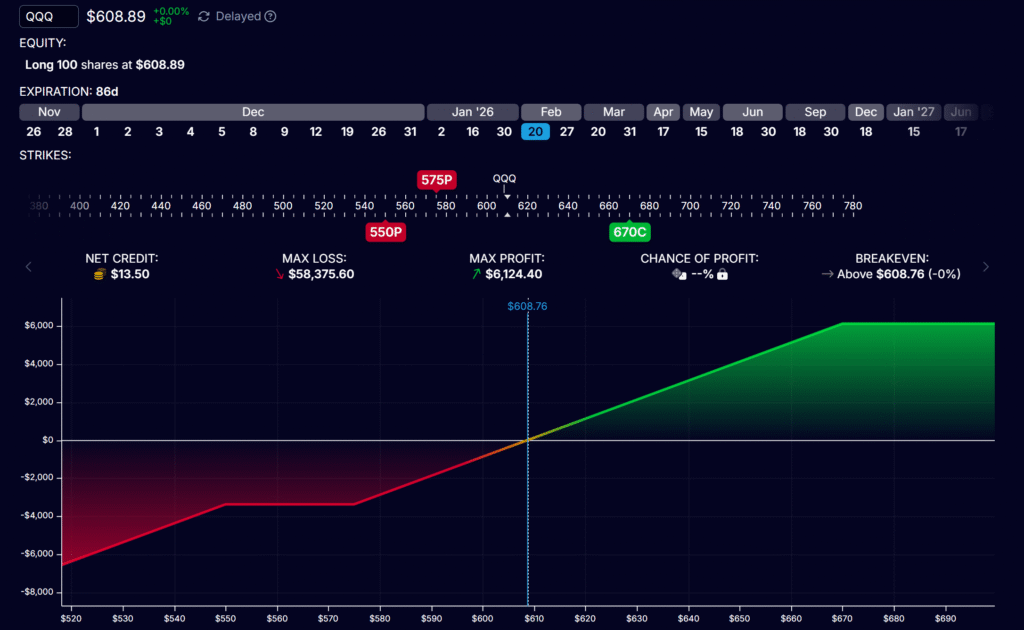
Task: Select the Jan '26 month tab
Action: point(472,112)
